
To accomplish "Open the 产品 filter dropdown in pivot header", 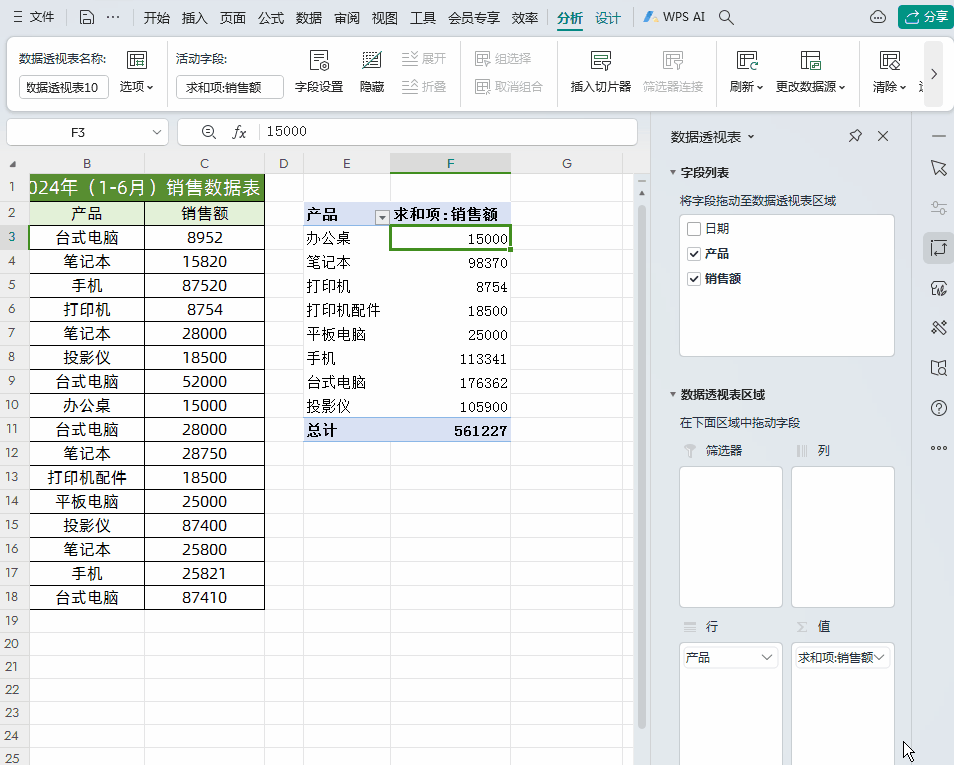I will 381,217.
